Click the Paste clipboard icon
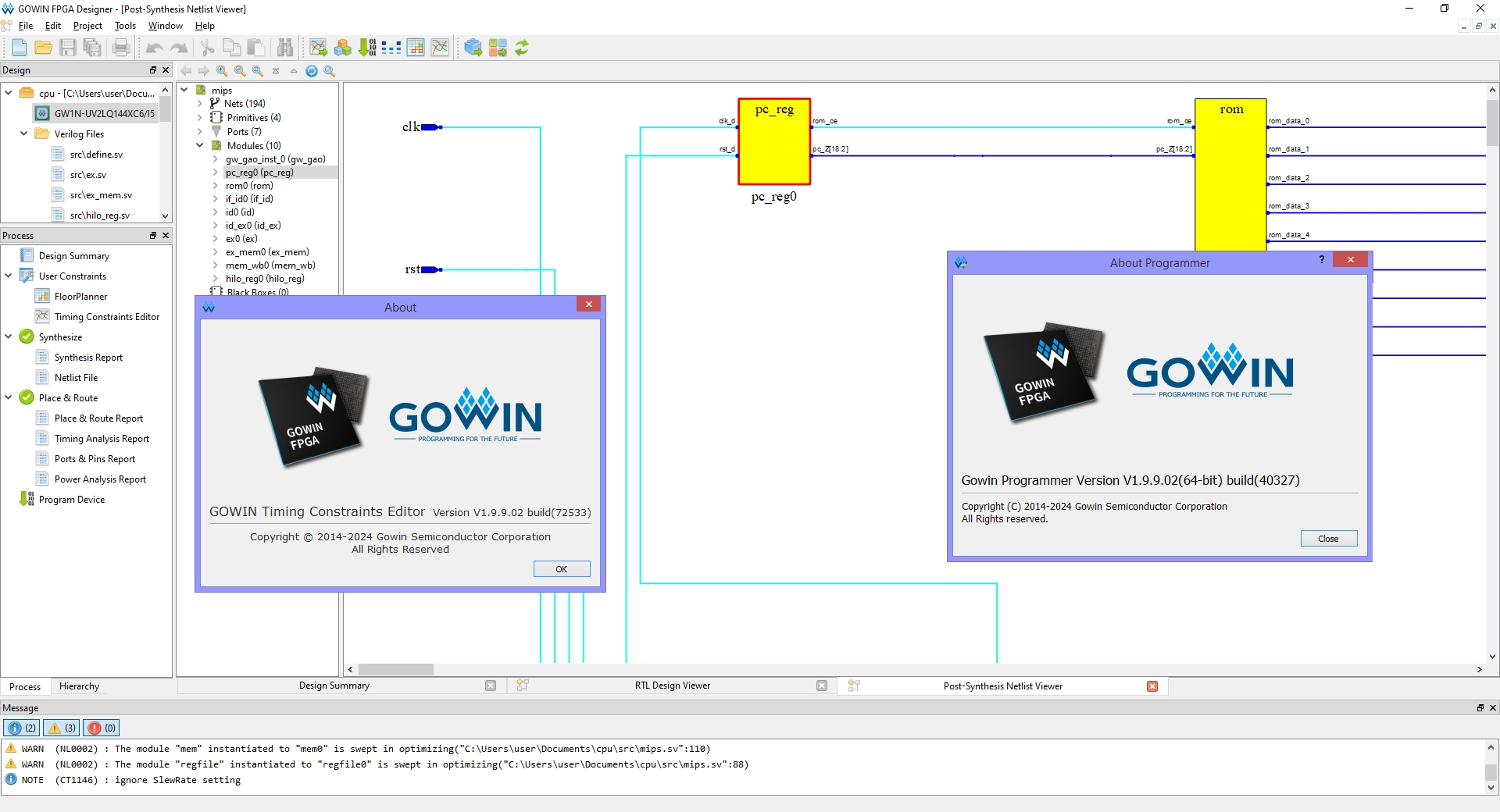The height and width of the screenshot is (812, 1500). (x=256, y=48)
